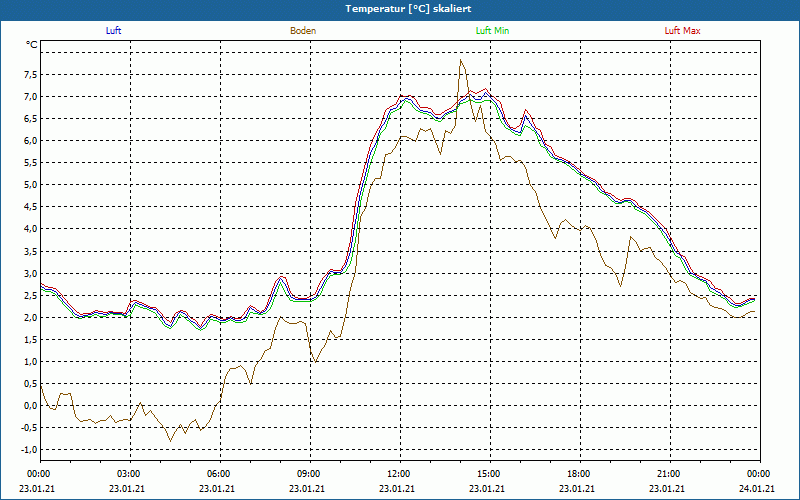Select the green 'Luft Min' legend label
Viewport: 800px width, 500px height.
492,31
